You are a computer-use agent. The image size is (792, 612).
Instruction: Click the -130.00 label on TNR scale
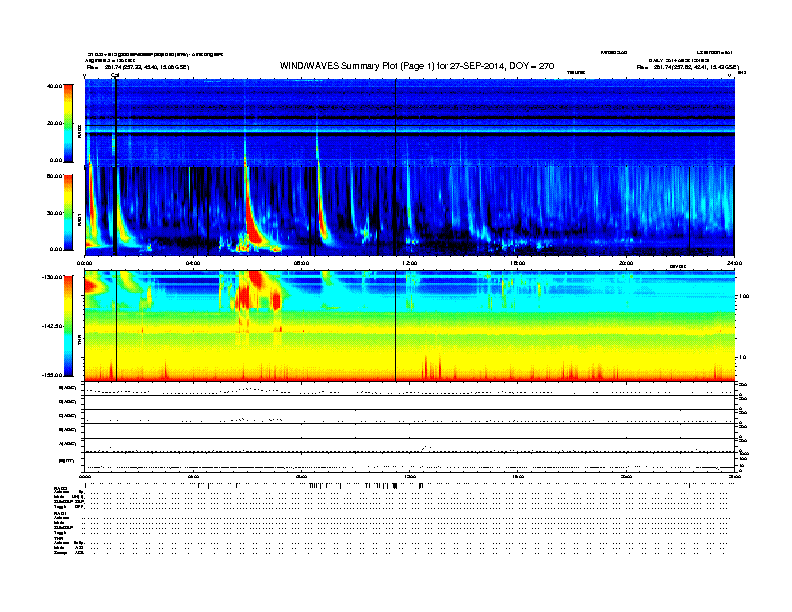pyautogui.click(x=53, y=277)
